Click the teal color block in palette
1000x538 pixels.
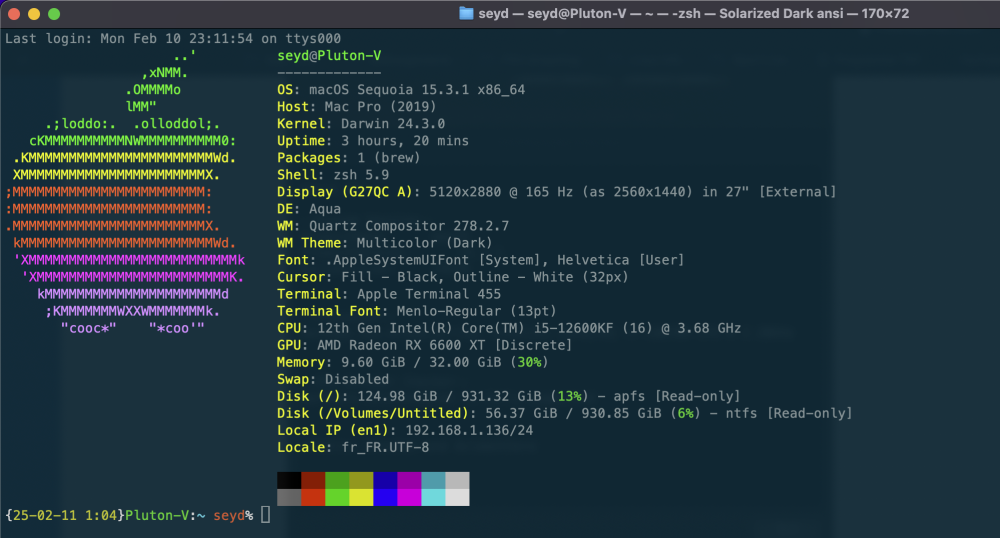pos(434,481)
